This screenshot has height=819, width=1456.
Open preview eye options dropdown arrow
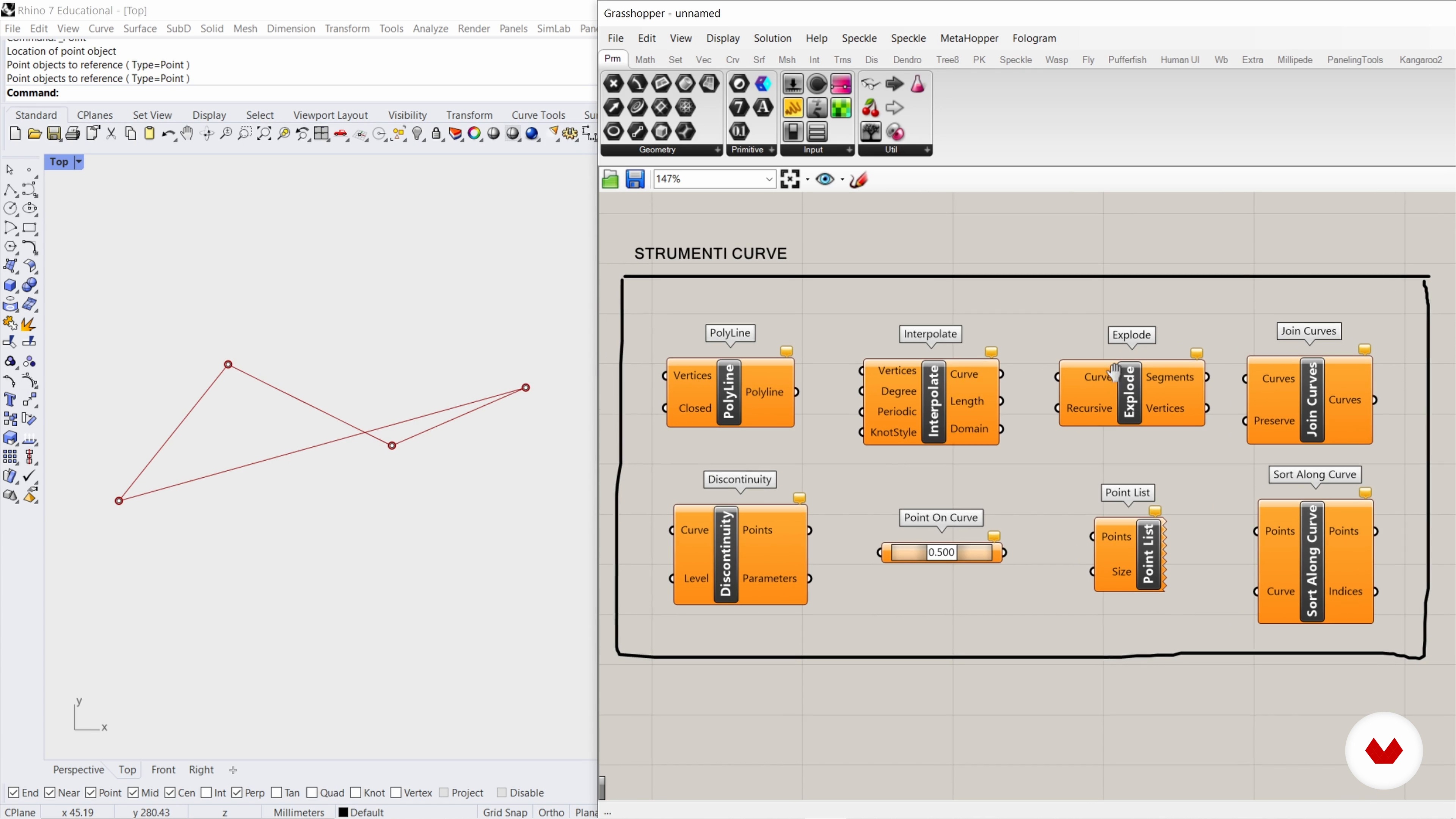842,180
